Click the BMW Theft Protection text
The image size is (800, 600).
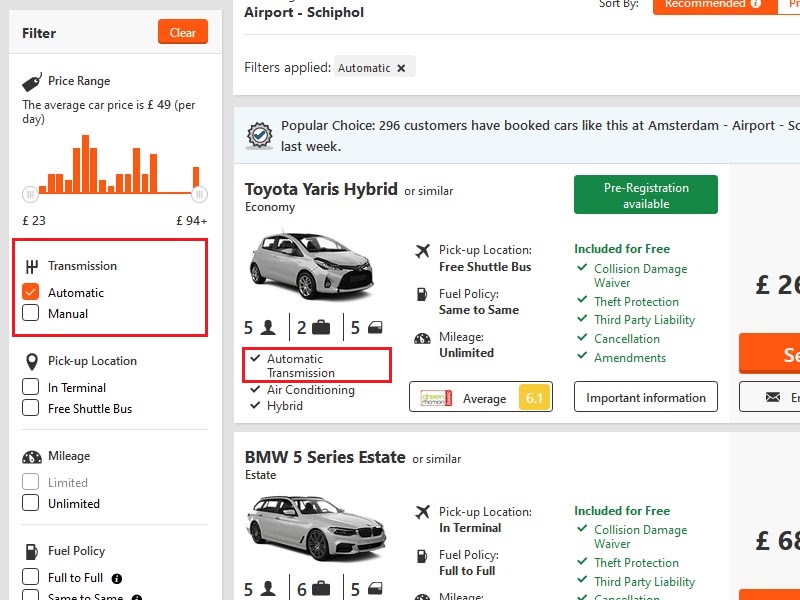636,563
